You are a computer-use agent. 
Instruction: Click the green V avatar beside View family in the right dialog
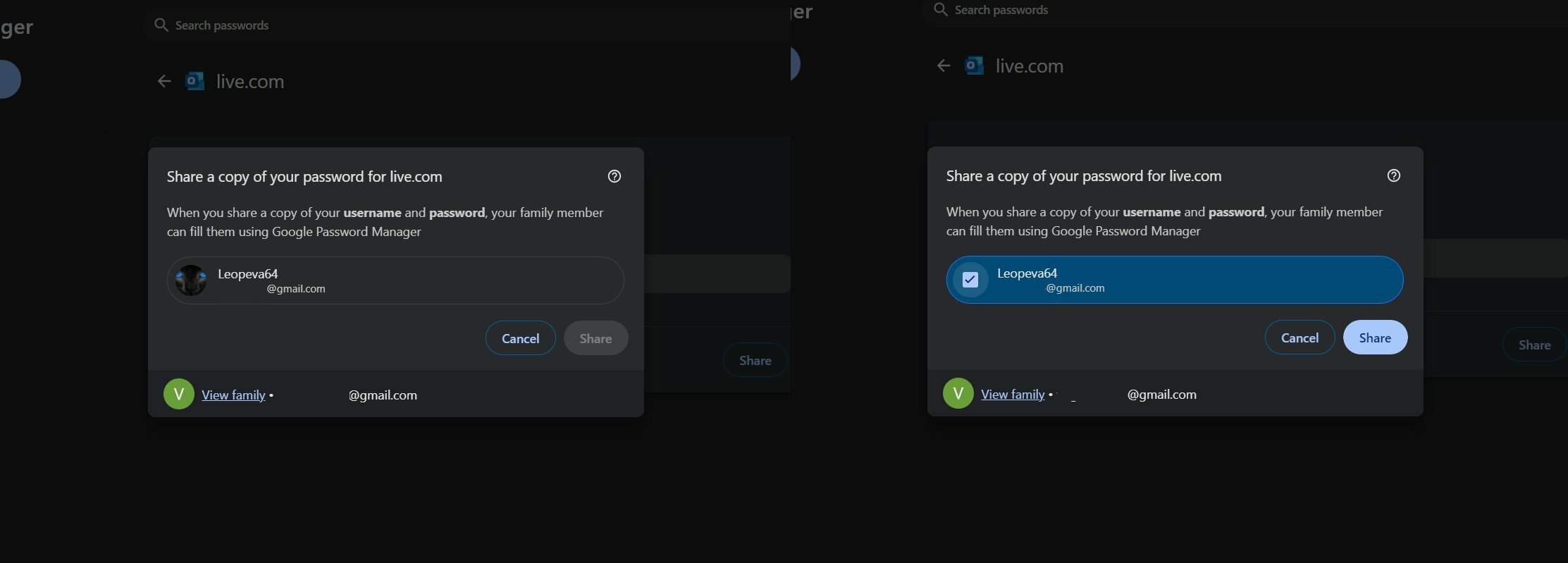tap(958, 393)
